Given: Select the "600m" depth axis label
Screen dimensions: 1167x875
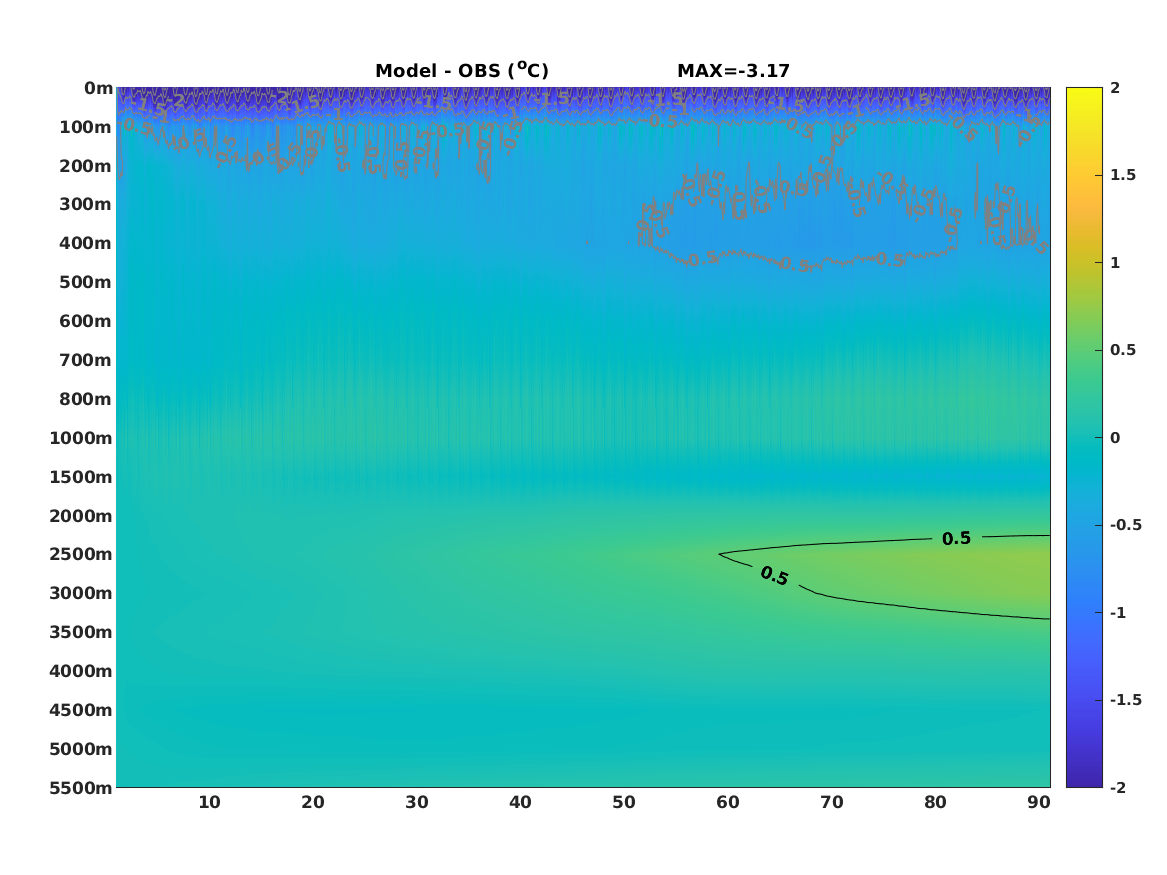Looking at the screenshot, I should click(x=86, y=321).
